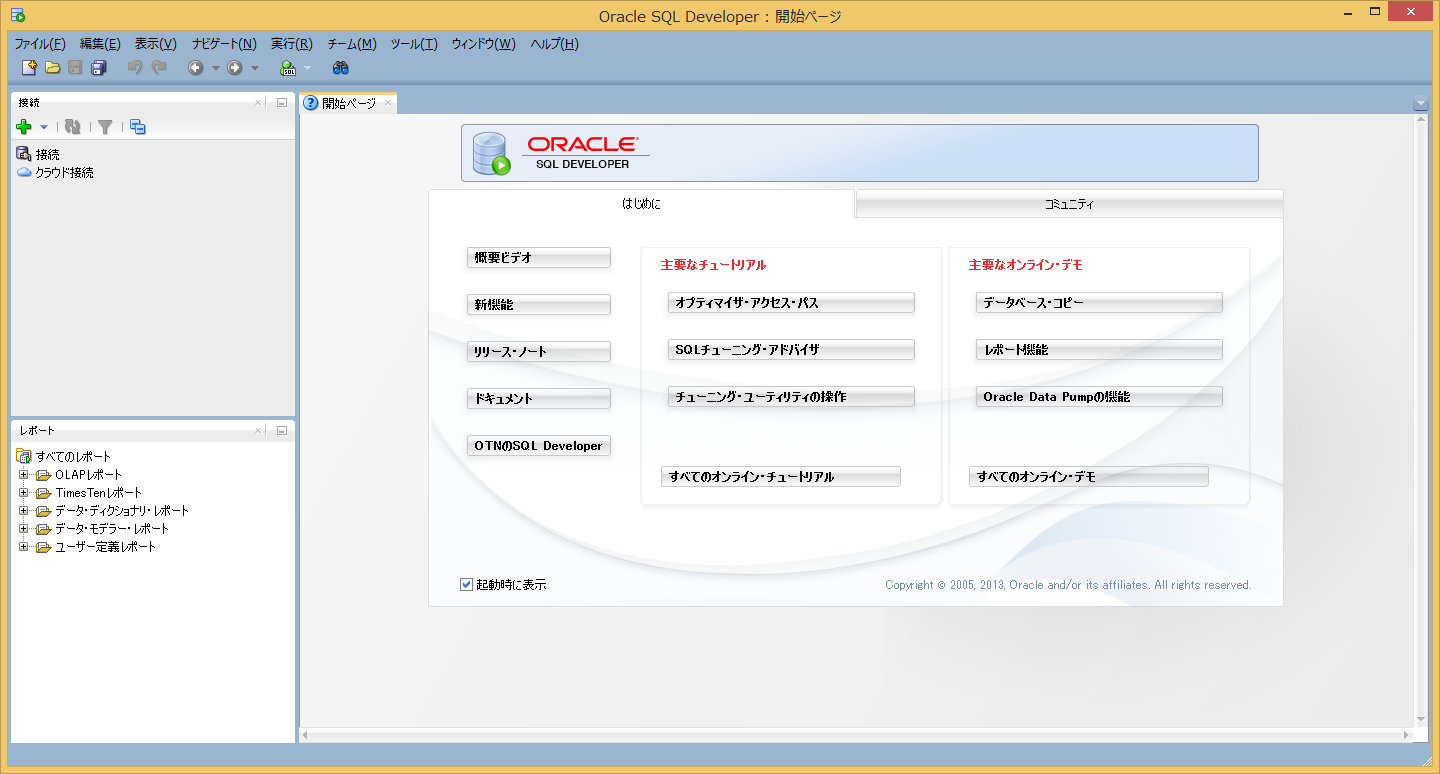Select the クラウド接続 tree node
Image resolution: width=1440 pixels, height=774 pixels.
pyautogui.click(x=64, y=172)
